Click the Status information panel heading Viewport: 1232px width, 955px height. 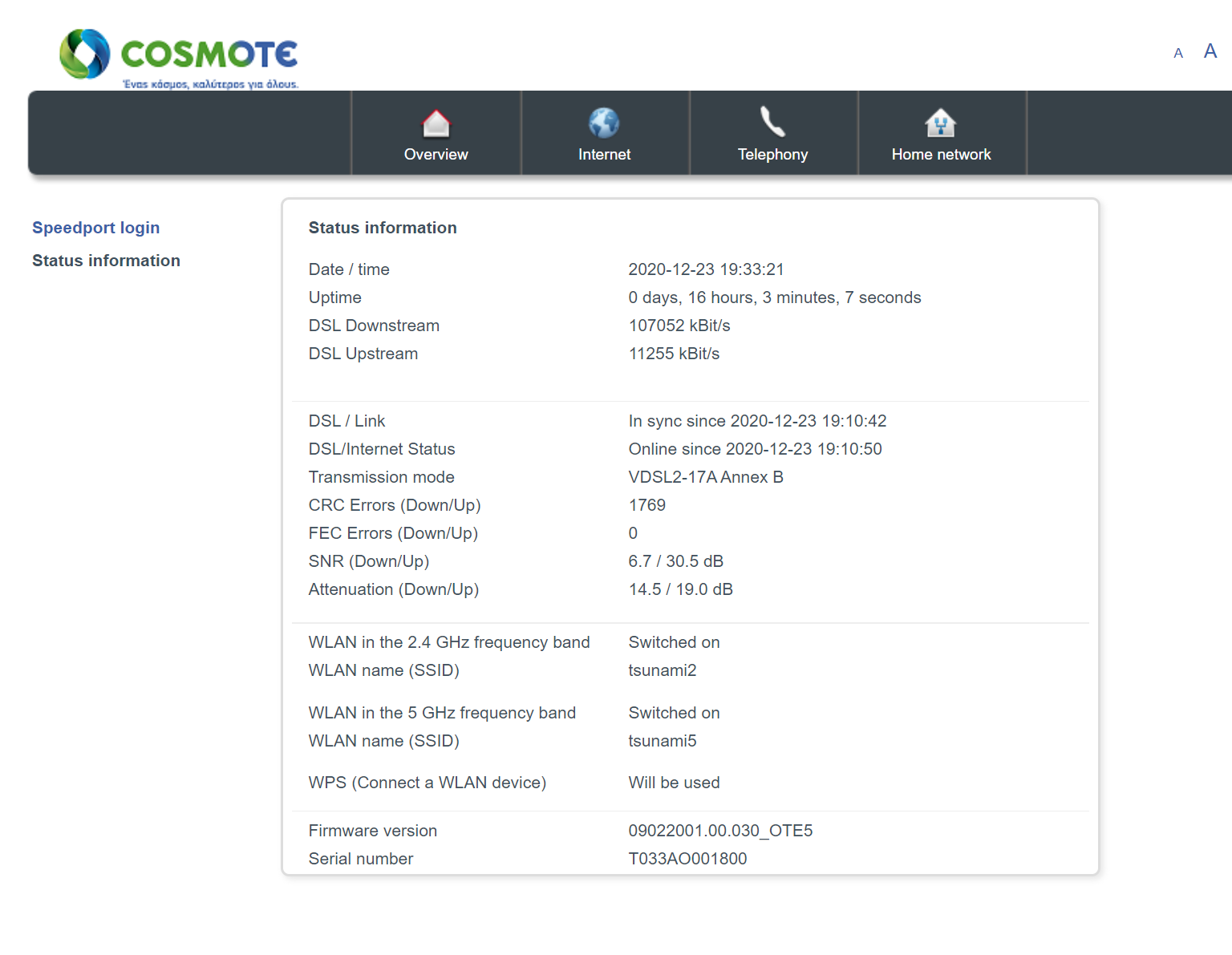coord(383,228)
